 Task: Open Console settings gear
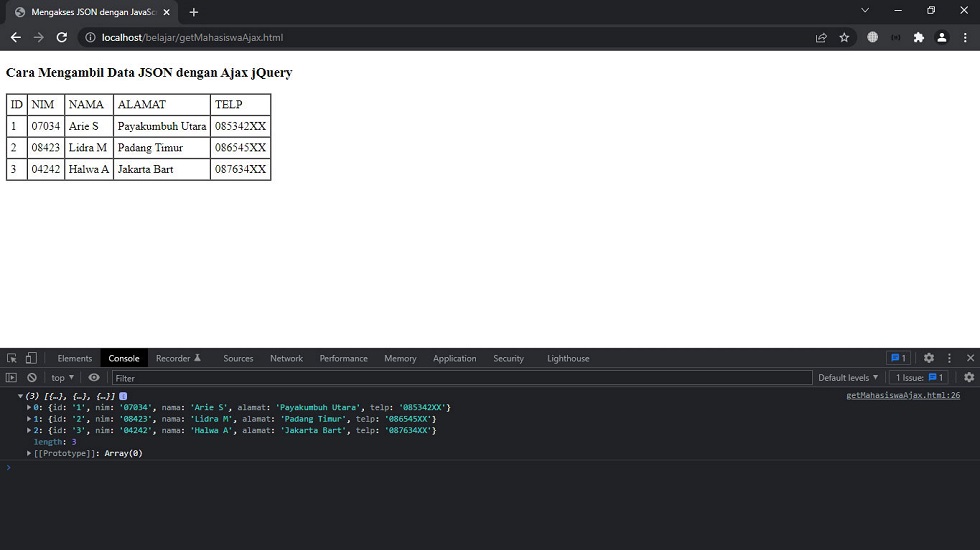(969, 378)
